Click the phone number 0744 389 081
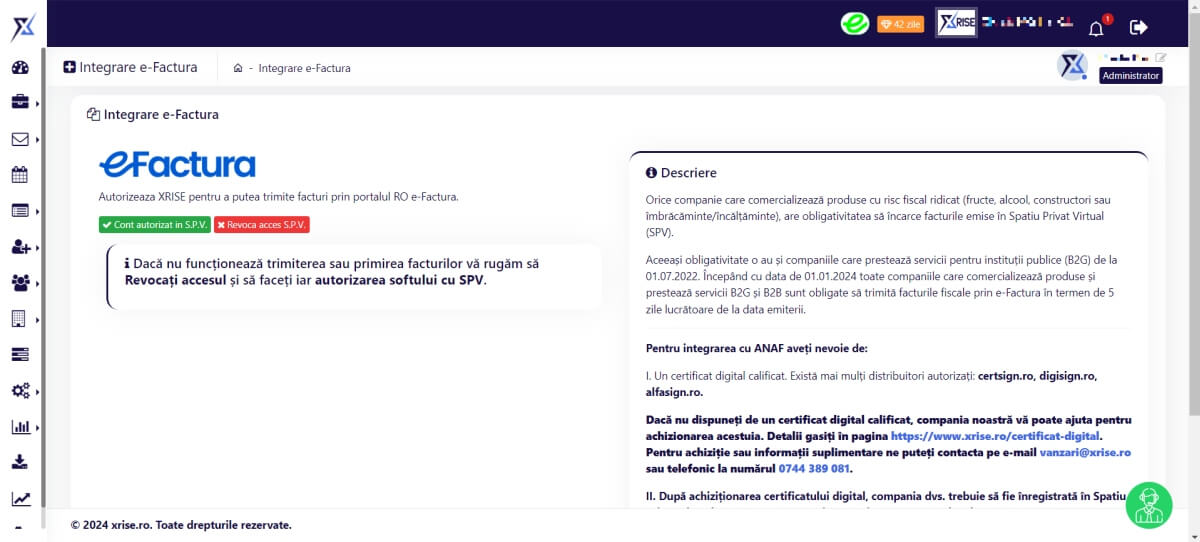The image size is (1200, 542). tap(813, 468)
